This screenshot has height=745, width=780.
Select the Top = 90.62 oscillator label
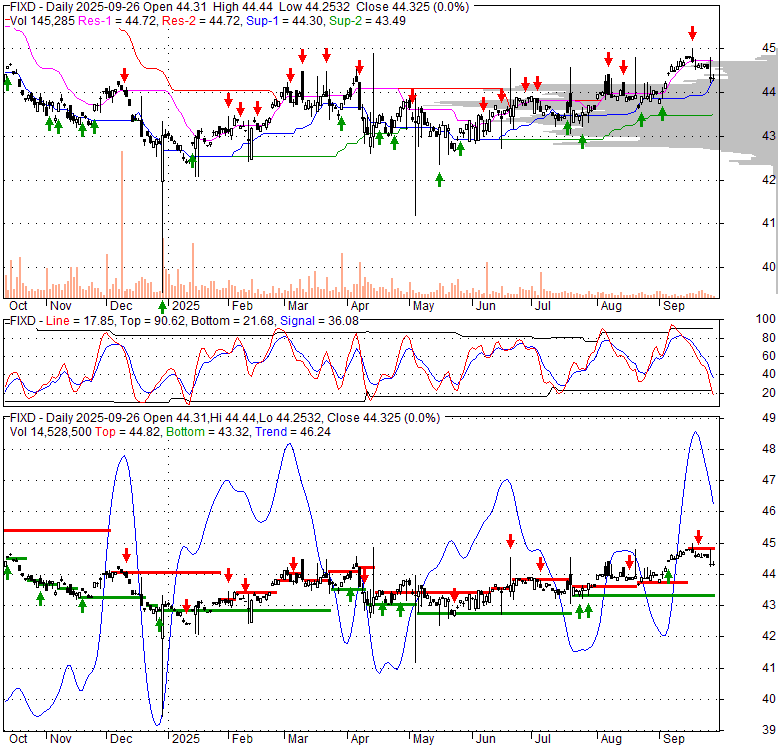[153, 321]
